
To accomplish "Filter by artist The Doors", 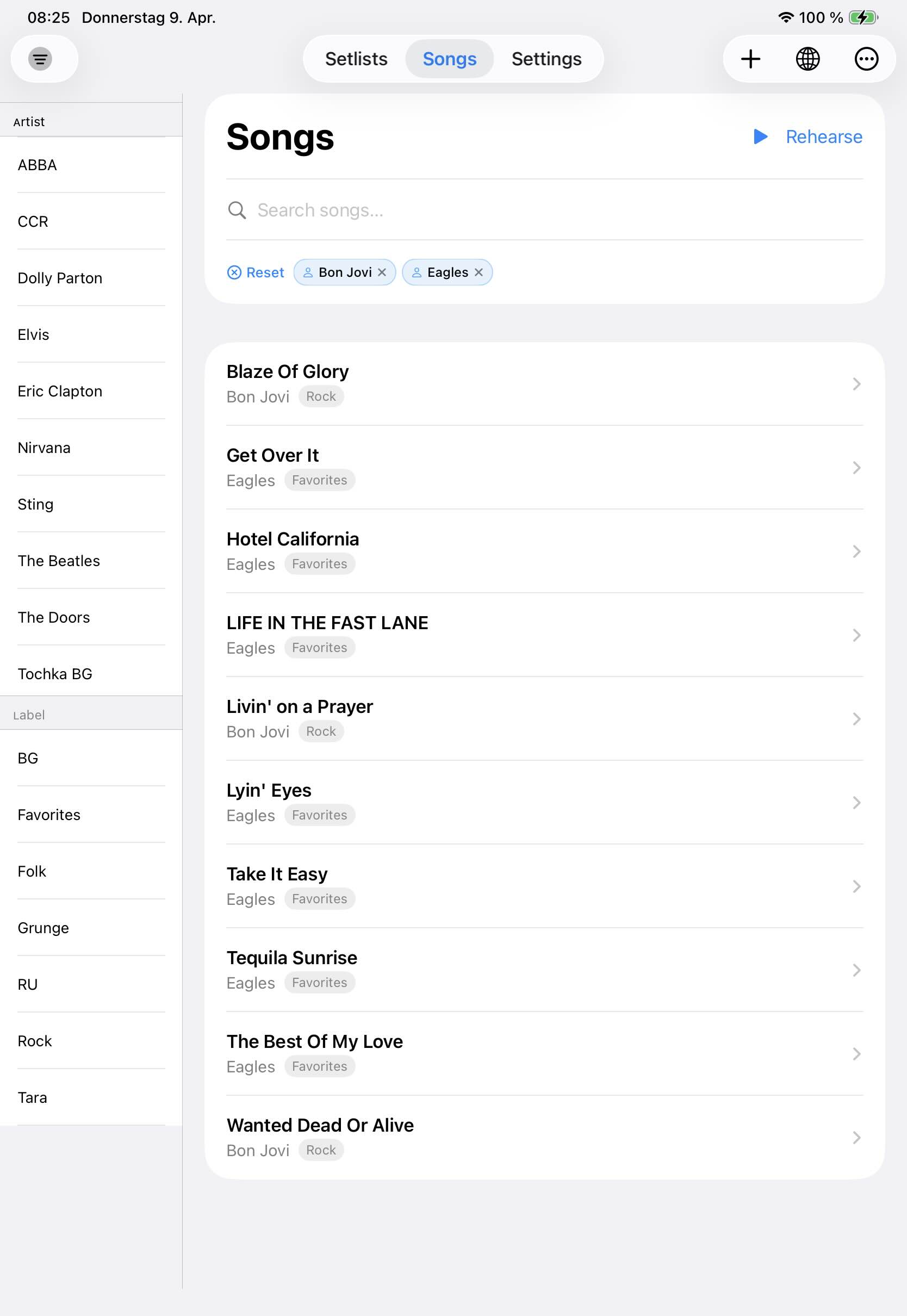I will coord(91,617).
